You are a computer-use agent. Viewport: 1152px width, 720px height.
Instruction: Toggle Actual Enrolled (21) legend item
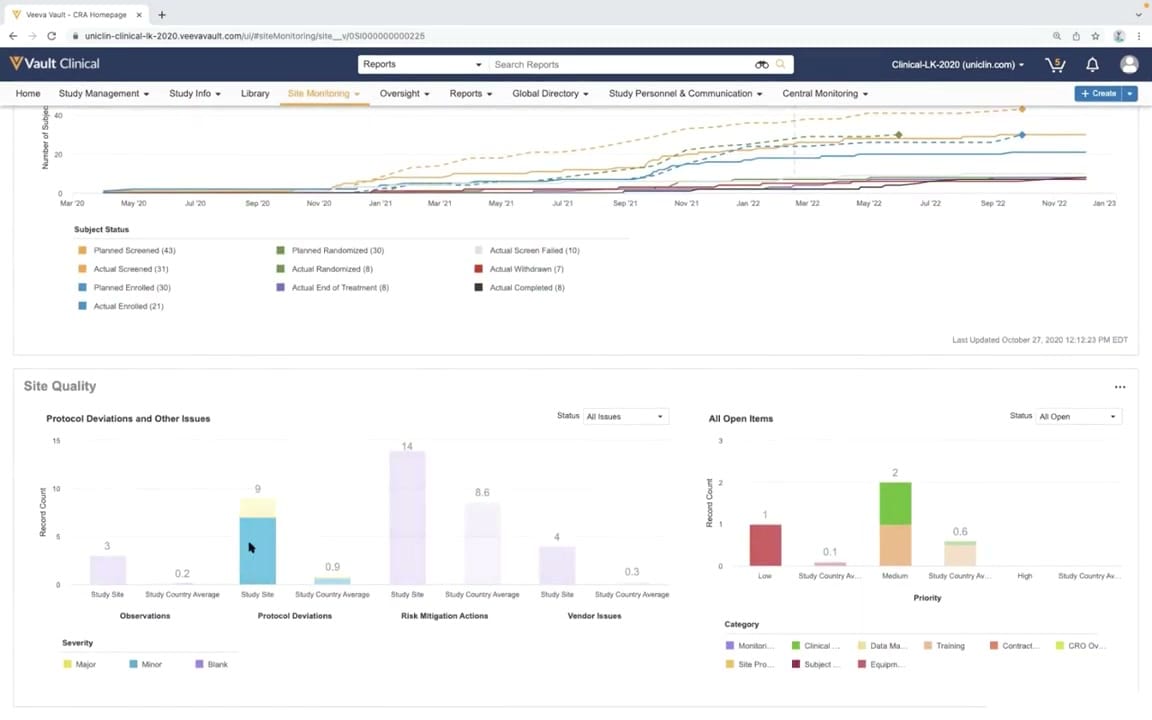pos(121,306)
